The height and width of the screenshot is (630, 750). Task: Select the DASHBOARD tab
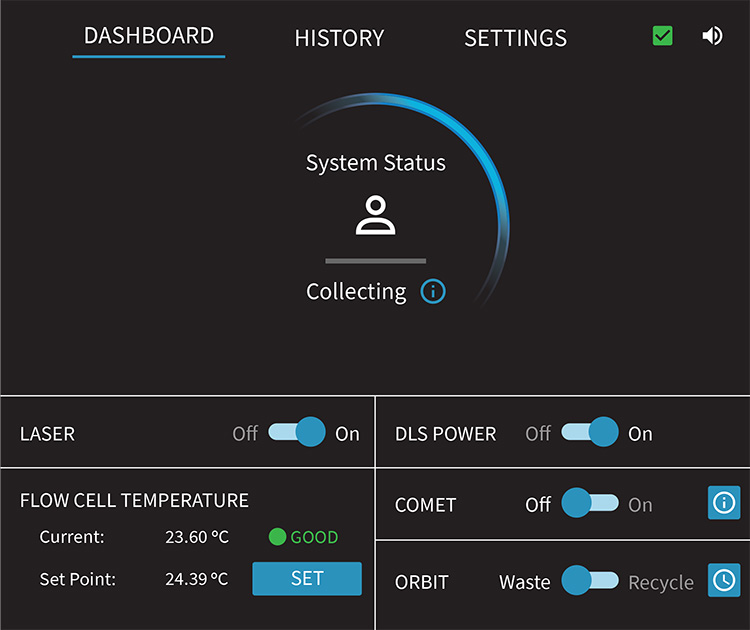point(149,36)
